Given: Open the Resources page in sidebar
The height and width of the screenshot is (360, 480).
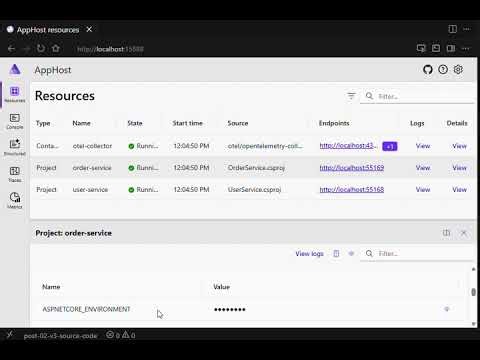Looking at the screenshot, I should [15, 95].
